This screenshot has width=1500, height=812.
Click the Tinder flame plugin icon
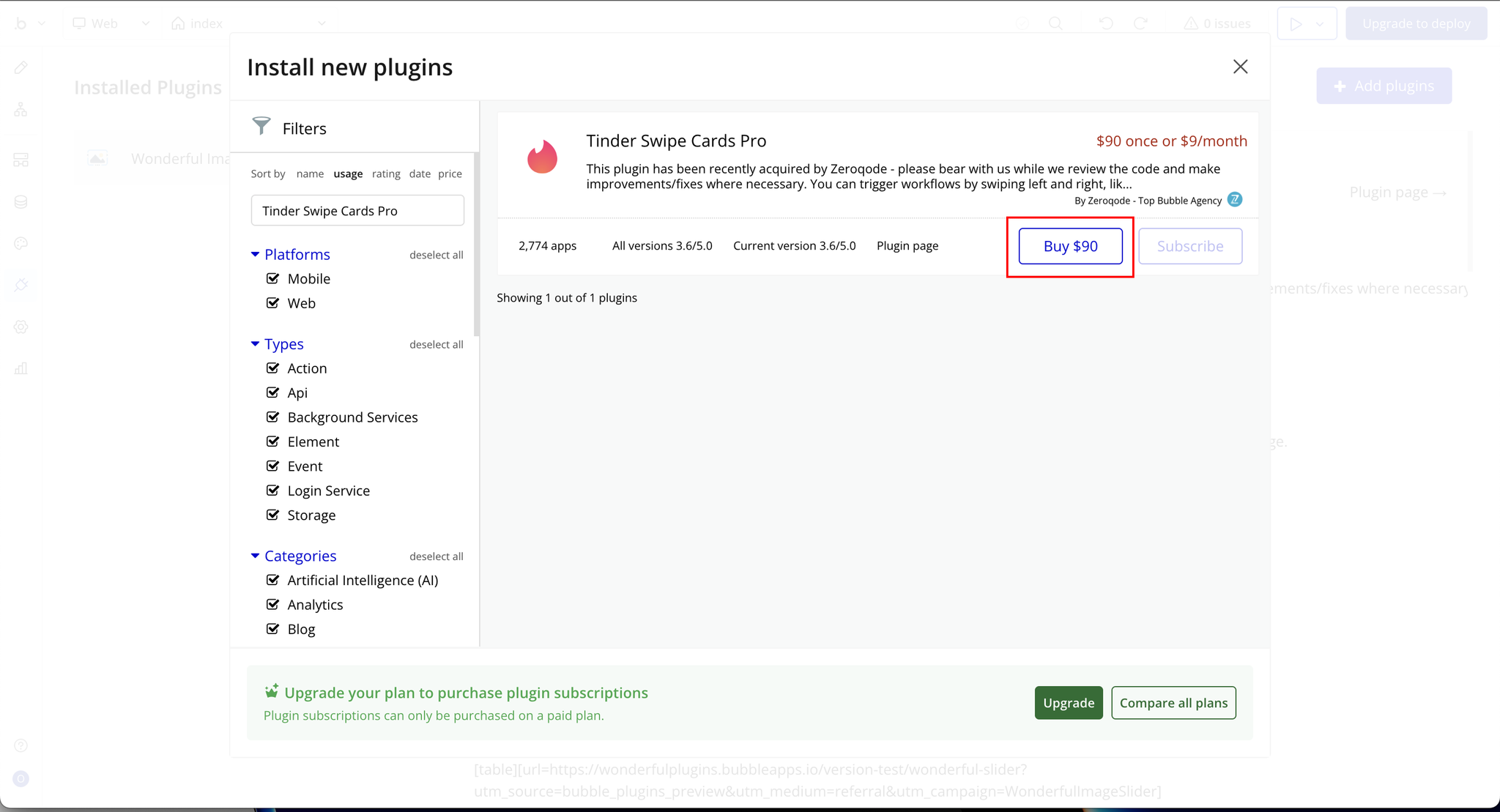542,157
